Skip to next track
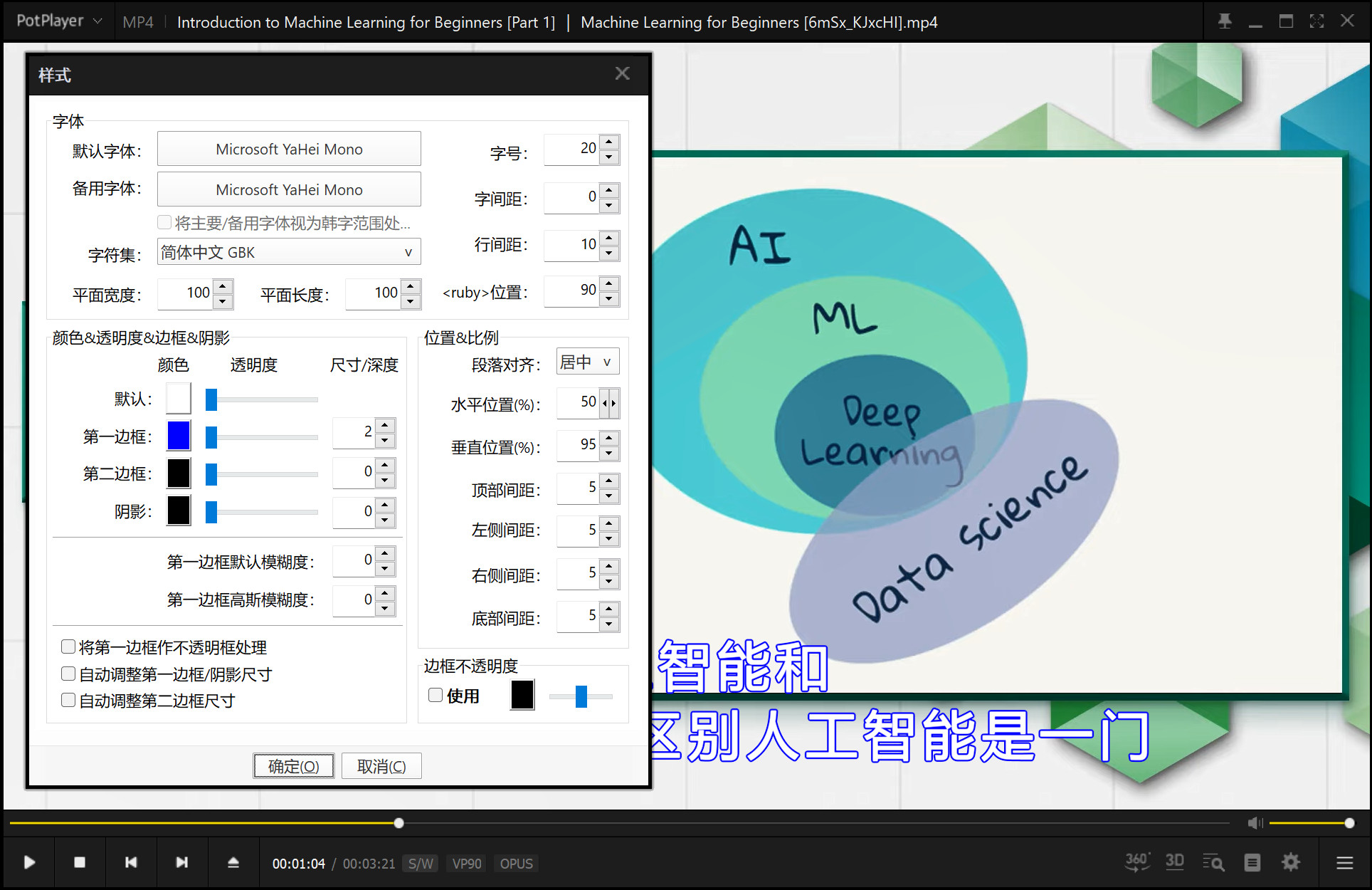1372x890 pixels. click(182, 863)
